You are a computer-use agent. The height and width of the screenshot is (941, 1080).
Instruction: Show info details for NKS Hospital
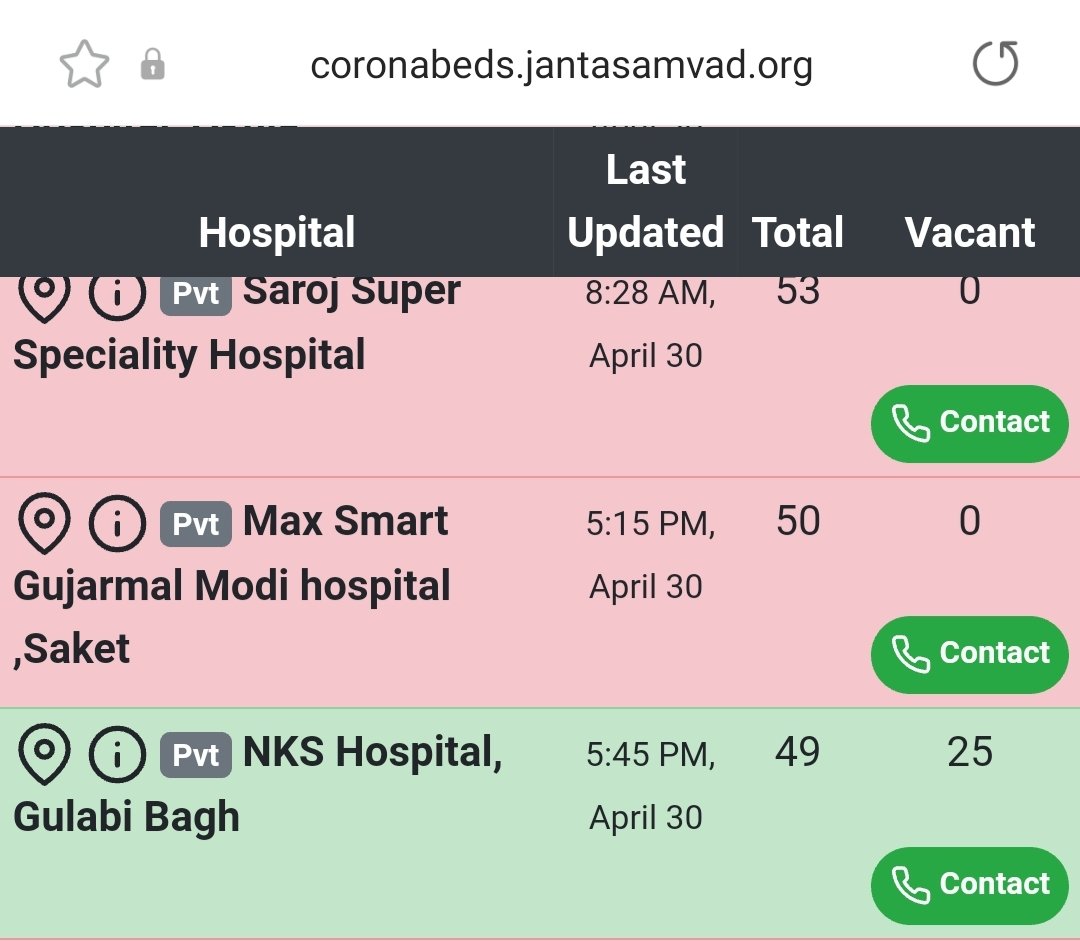117,754
